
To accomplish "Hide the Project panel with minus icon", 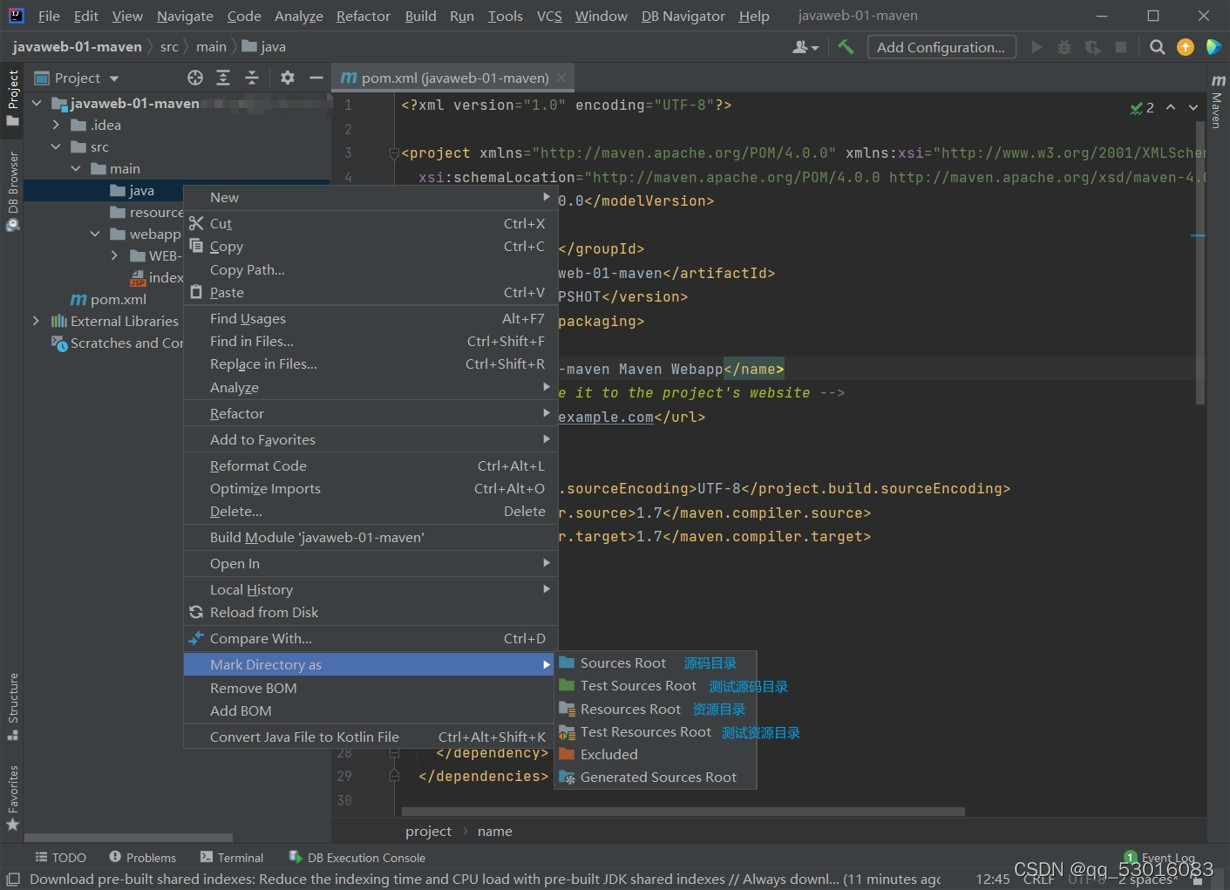I will click(316, 78).
